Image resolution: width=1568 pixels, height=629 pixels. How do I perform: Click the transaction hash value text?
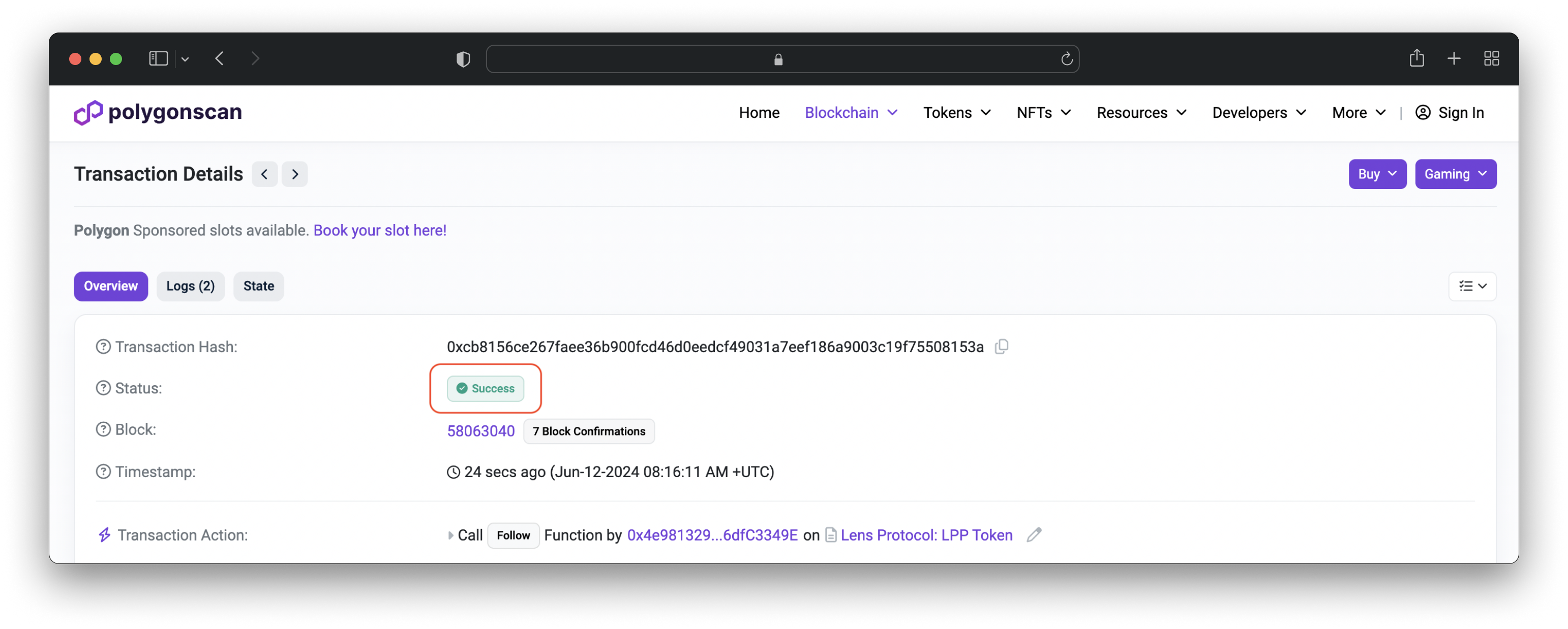tap(715, 347)
